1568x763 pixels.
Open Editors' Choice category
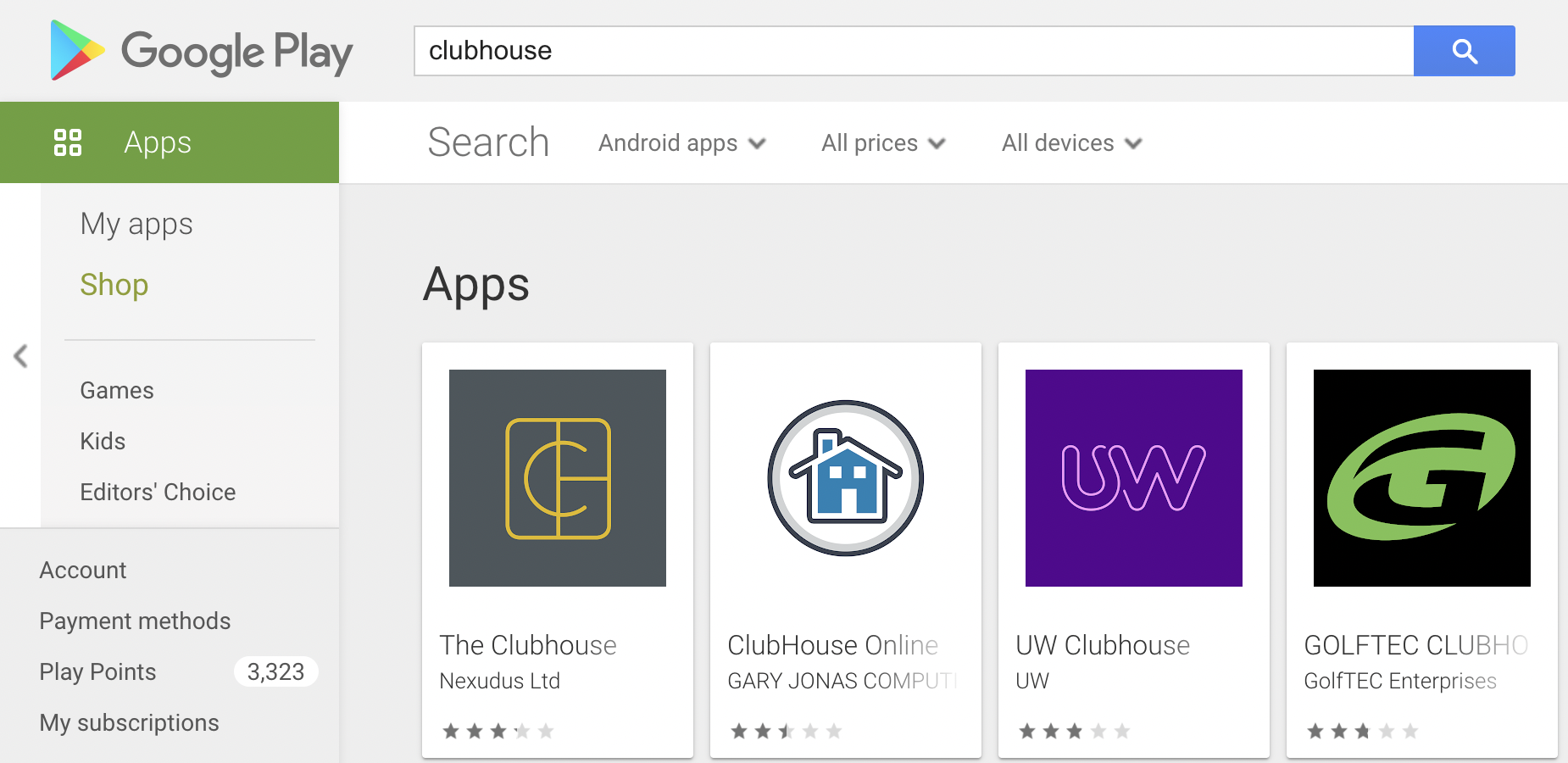click(x=158, y=492)
